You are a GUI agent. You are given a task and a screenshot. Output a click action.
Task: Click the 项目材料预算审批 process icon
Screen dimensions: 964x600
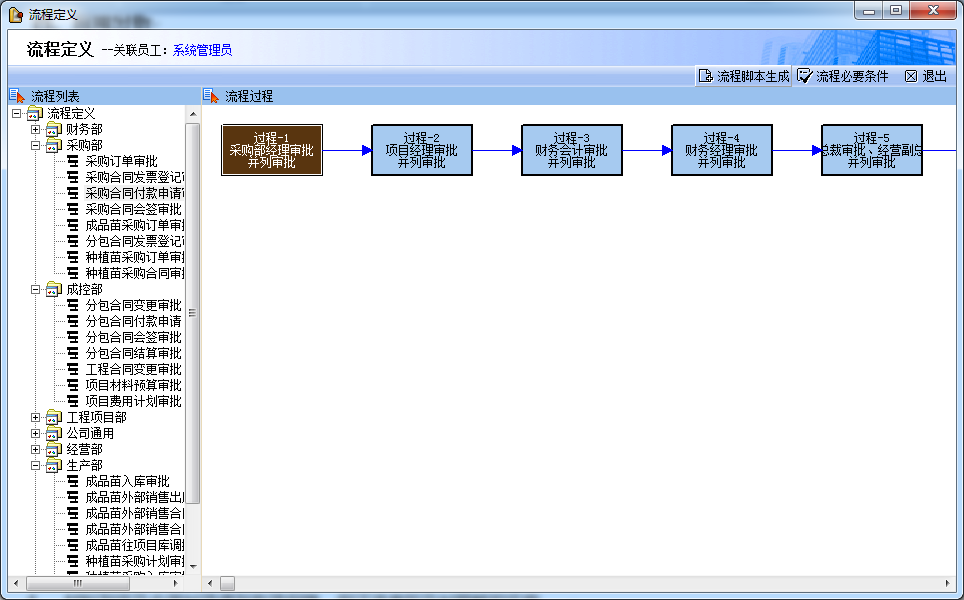pyautogui.click(x=73, y=385)
